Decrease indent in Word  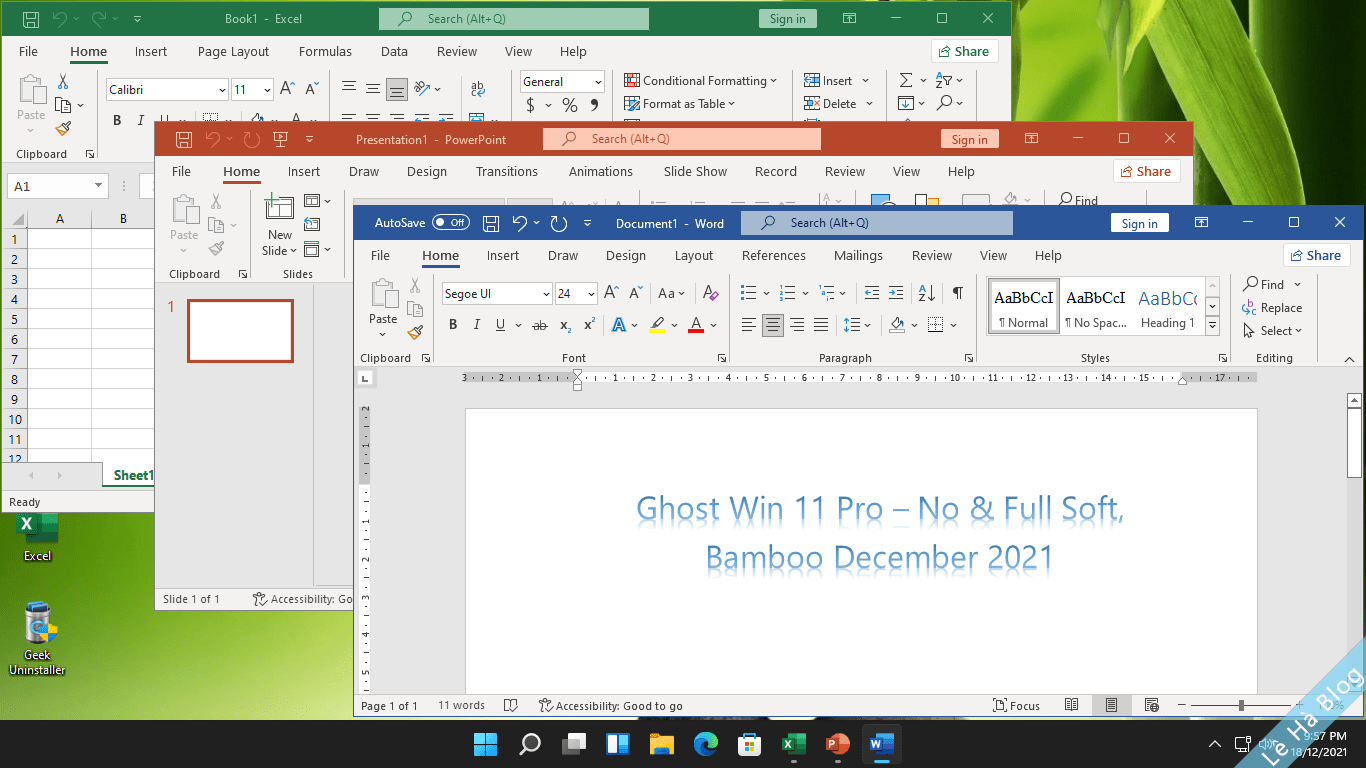[871, 293]
